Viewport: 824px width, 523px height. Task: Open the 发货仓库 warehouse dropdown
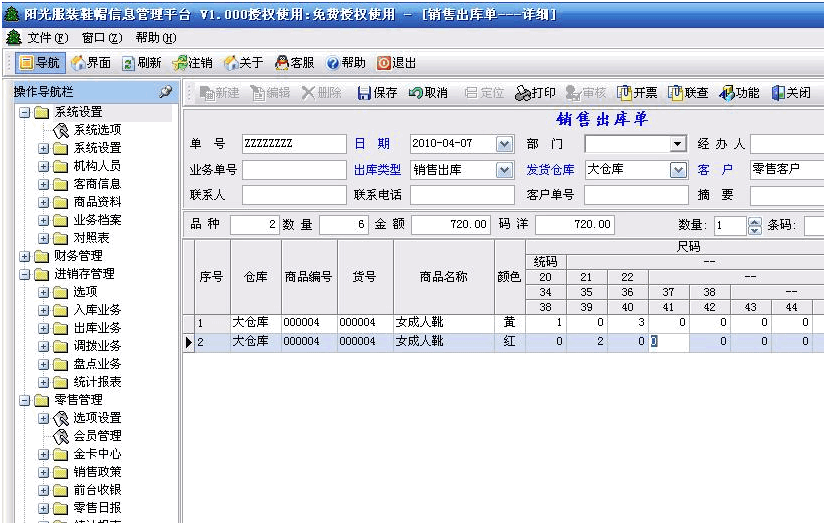click(x=678, y=170)
